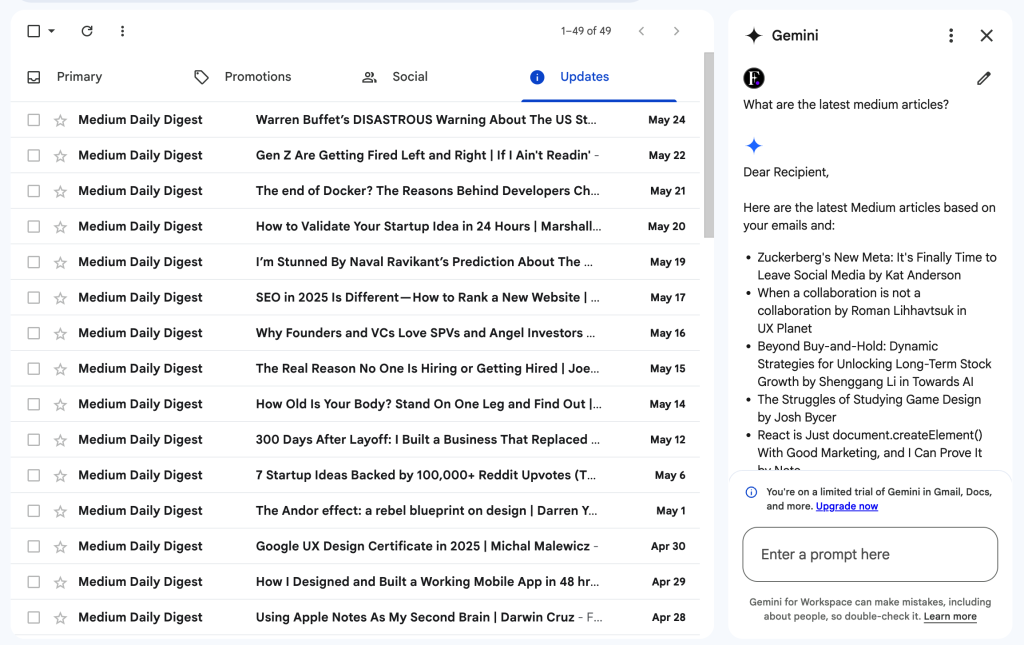The width and height of the screenshot is (1024, 645).
Task: Toggle the select all emails checkbox
Action: pyautogui.click(x=34, y=31)
